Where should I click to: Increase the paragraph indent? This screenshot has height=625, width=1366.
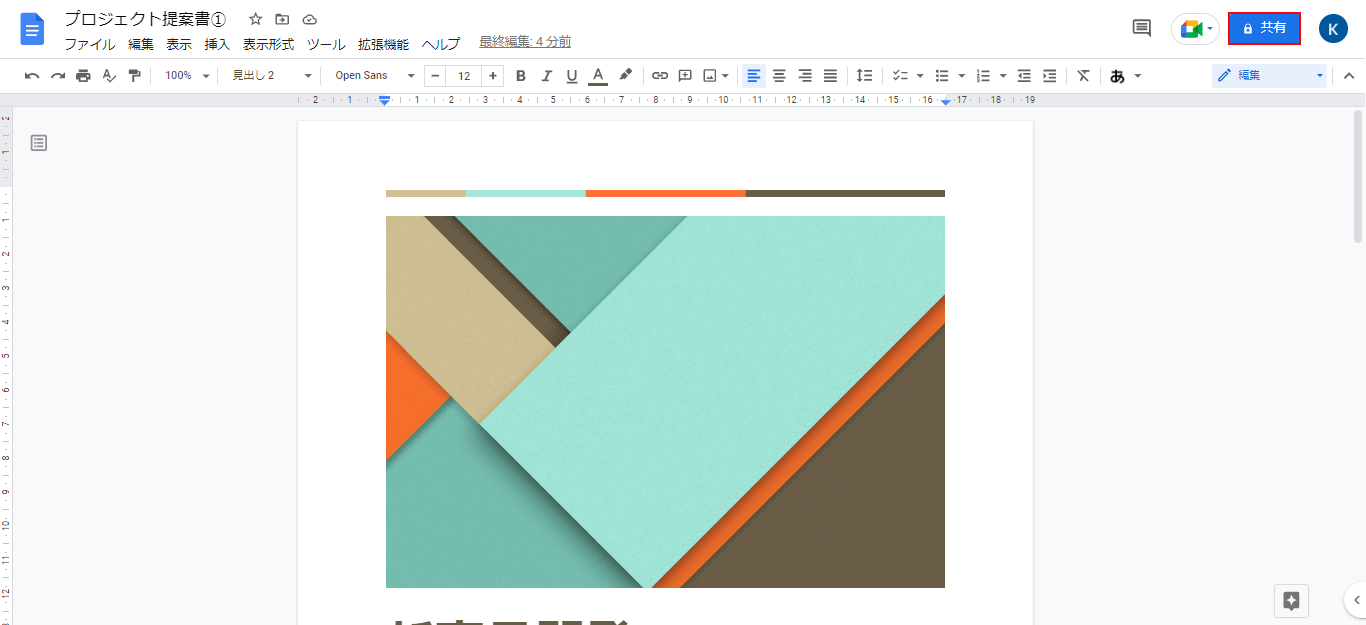tap(1050, 75)
